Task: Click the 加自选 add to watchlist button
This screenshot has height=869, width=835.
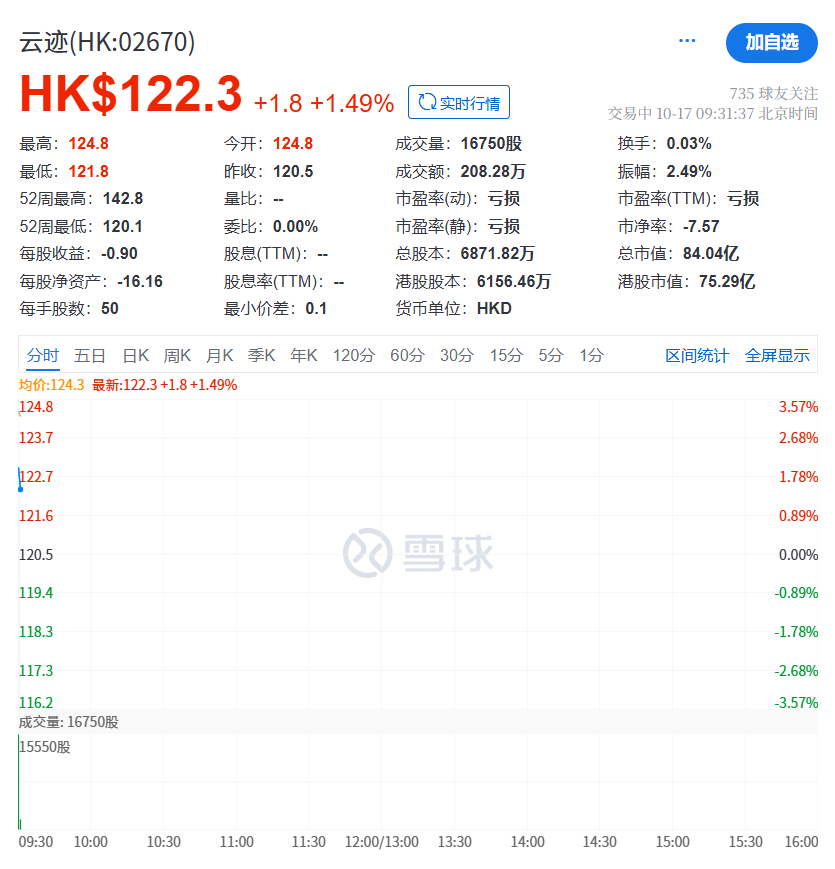Action: 771,42
